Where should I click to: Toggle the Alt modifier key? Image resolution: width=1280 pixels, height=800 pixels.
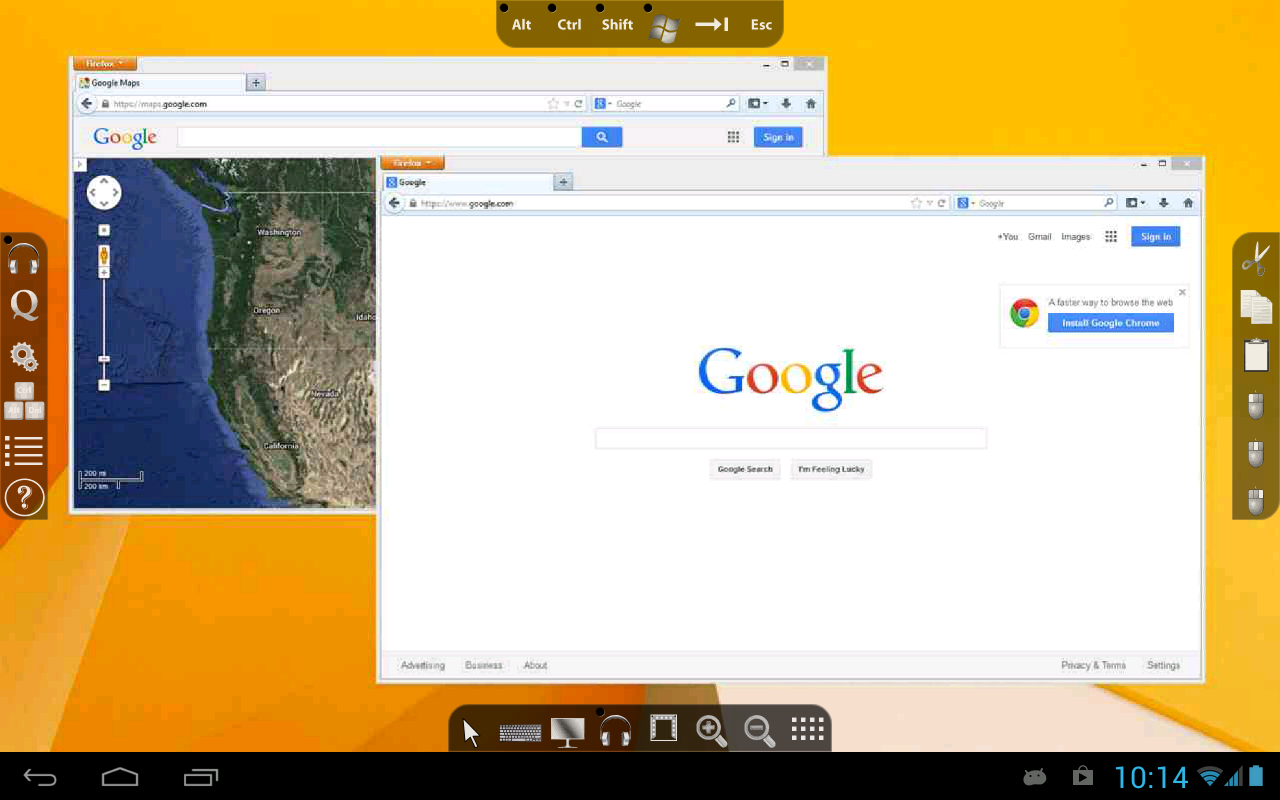click(521, 25)
